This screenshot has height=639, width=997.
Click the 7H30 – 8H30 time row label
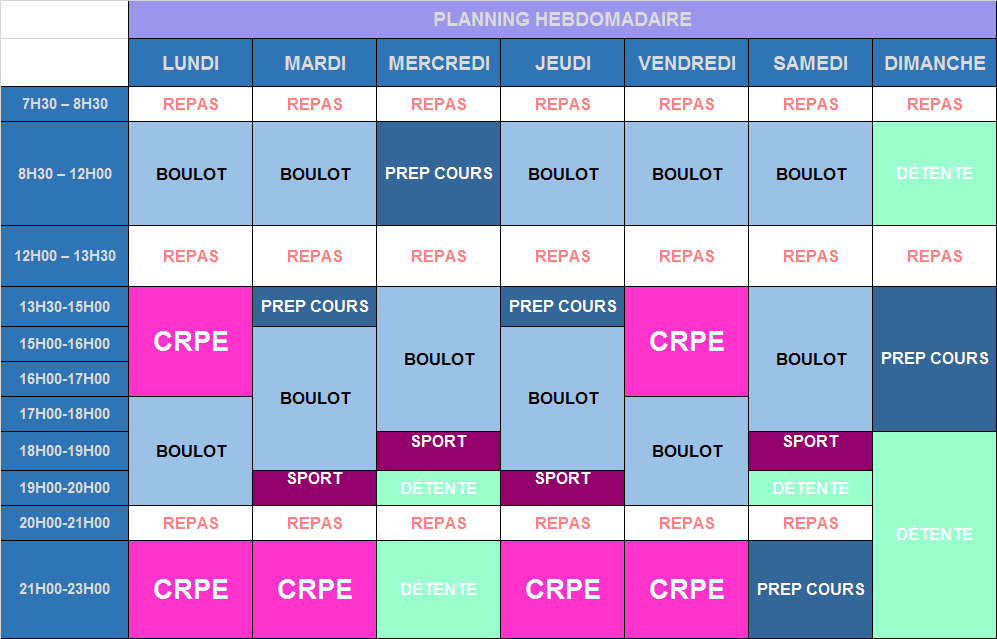click(64, 104)
